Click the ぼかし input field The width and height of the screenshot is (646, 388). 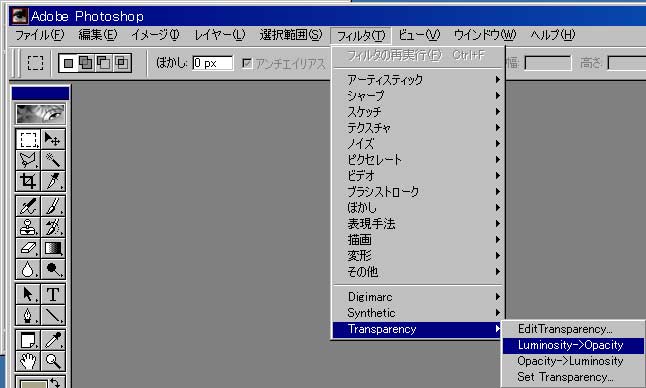tap(213, 63)
